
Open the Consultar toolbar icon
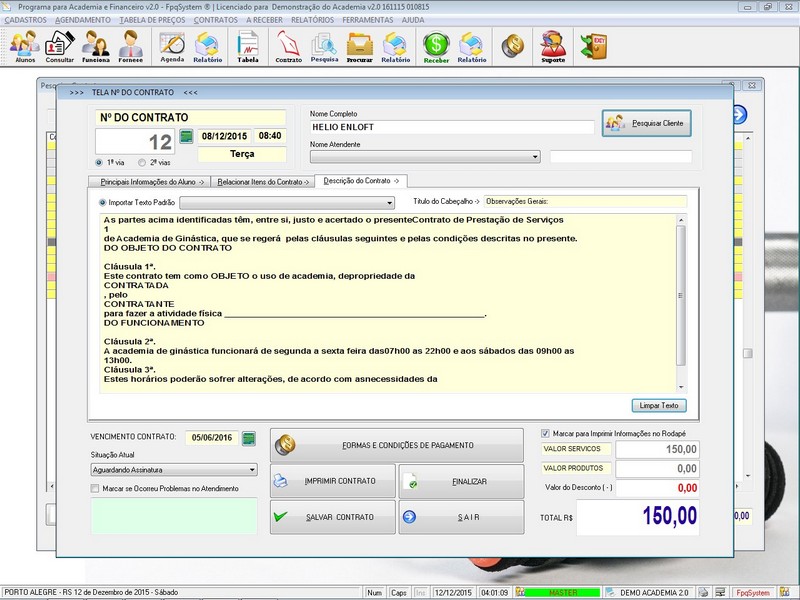coord(60,47)
